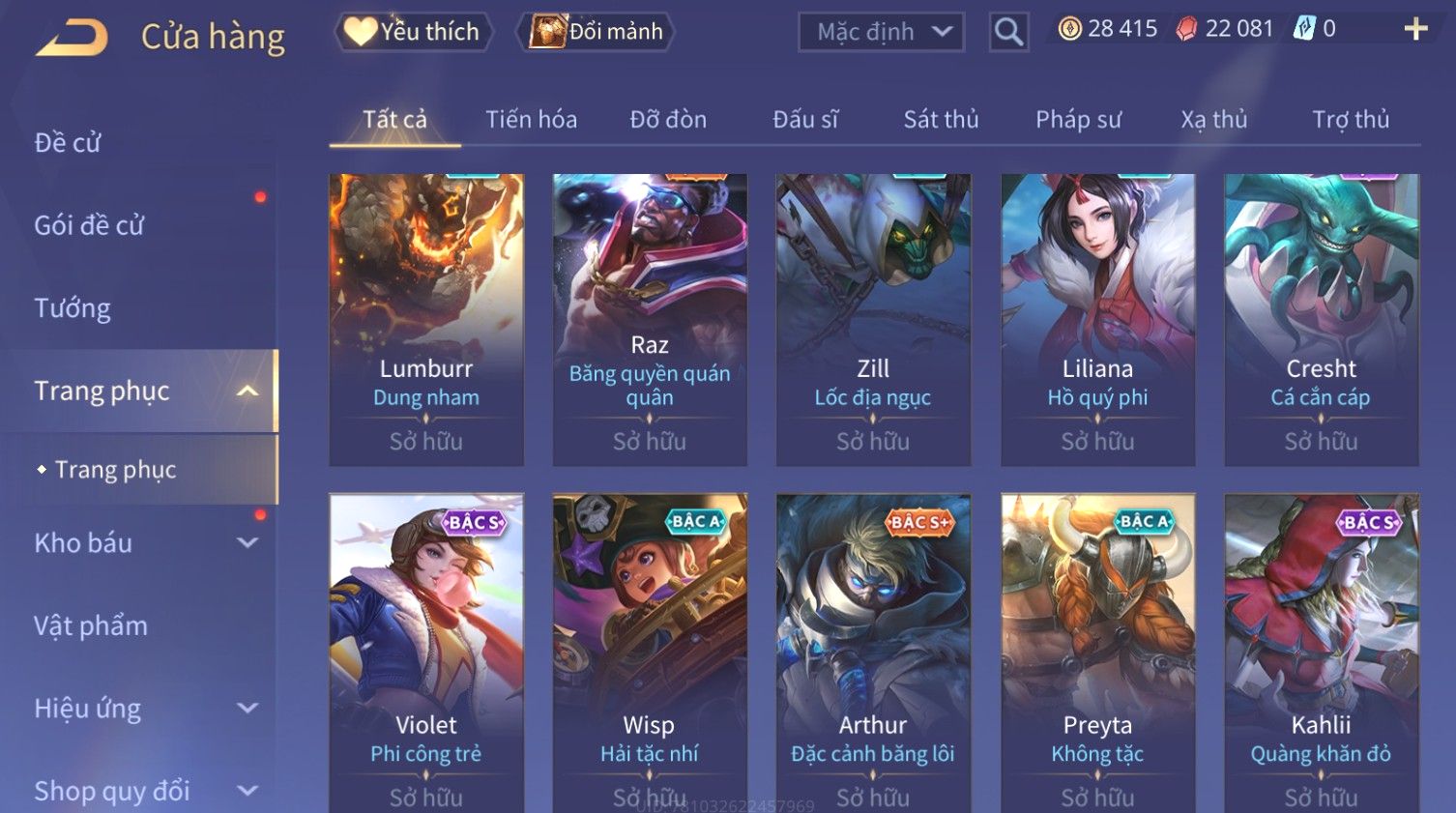Click the plus icon to add currency
The image size is (1456, 813).
click(x=1415, y=29)
